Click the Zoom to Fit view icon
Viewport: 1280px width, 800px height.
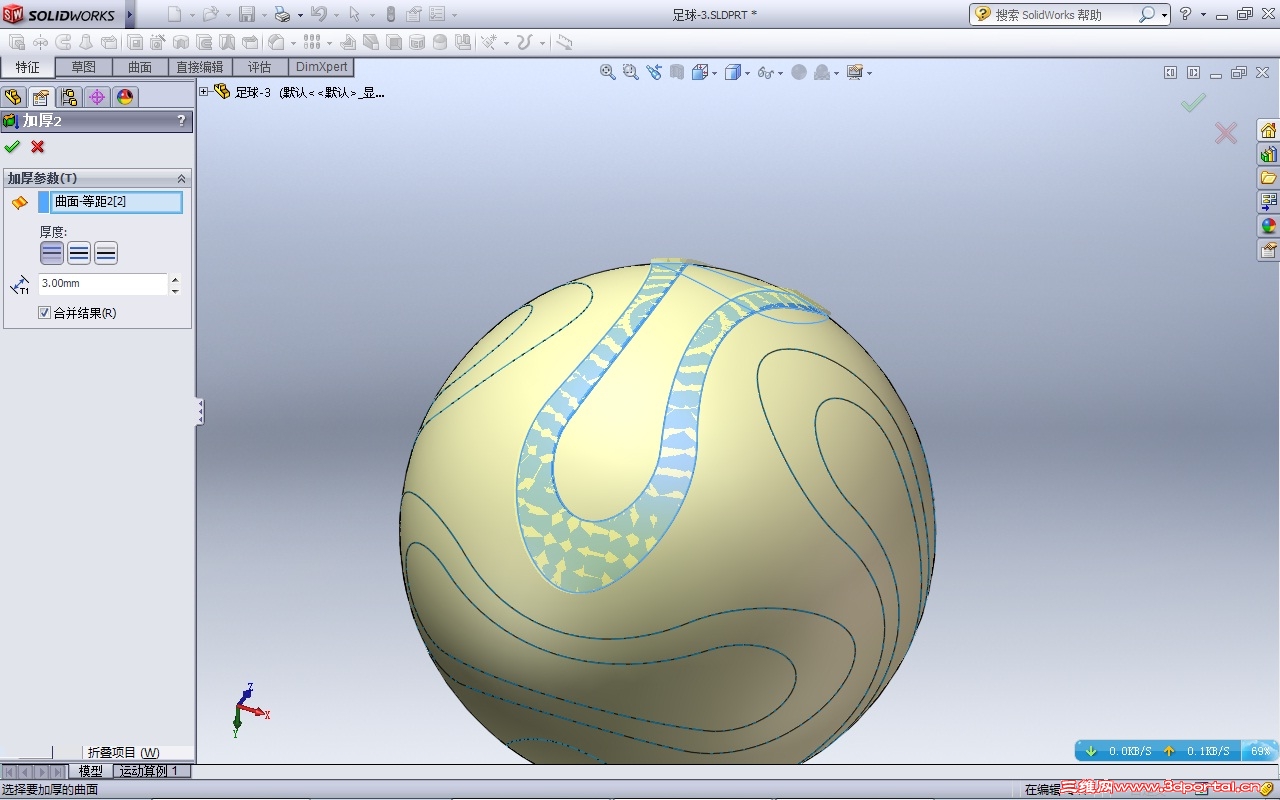[x=608, y=72]
